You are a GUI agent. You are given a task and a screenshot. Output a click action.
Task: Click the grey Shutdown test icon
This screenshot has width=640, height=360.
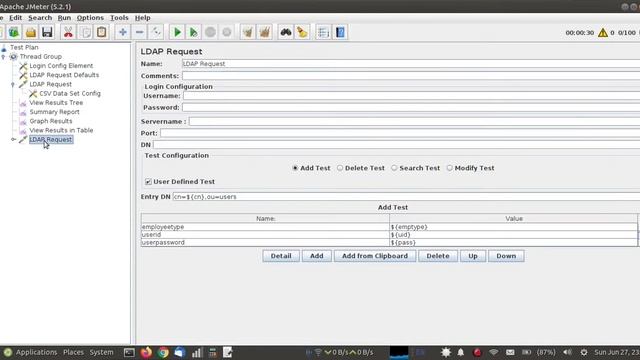[x=227, y=32]
